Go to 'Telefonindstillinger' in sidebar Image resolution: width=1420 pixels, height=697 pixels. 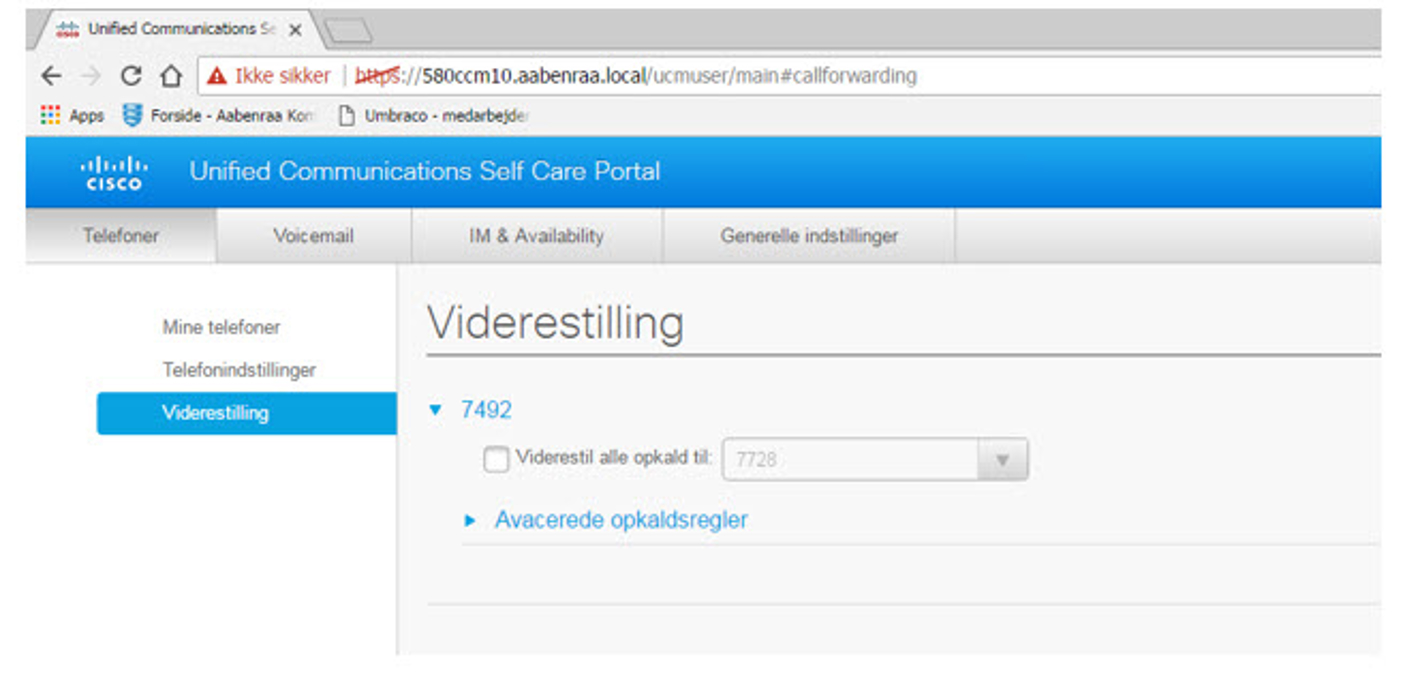point(239,370)
